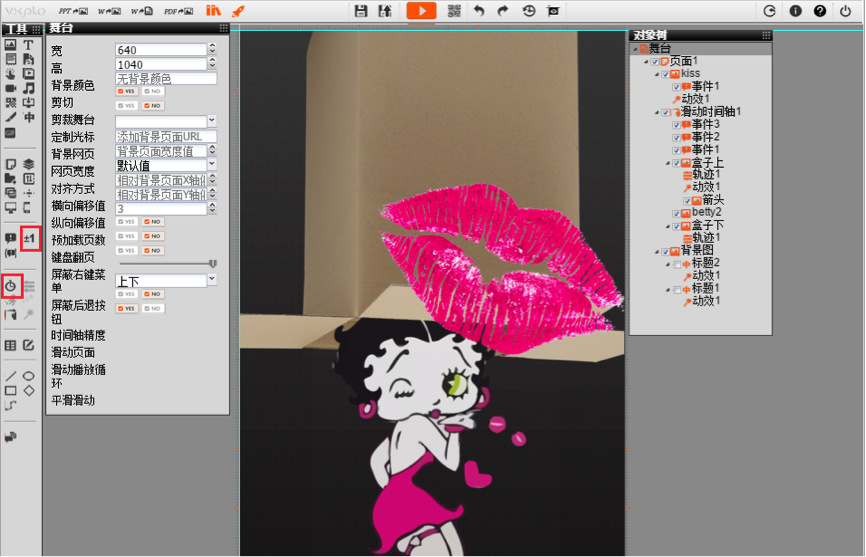The width and height of the screenshot is (866, 557).
Task: Toggle the kiss layer checkbox
Action: point(666,74)
